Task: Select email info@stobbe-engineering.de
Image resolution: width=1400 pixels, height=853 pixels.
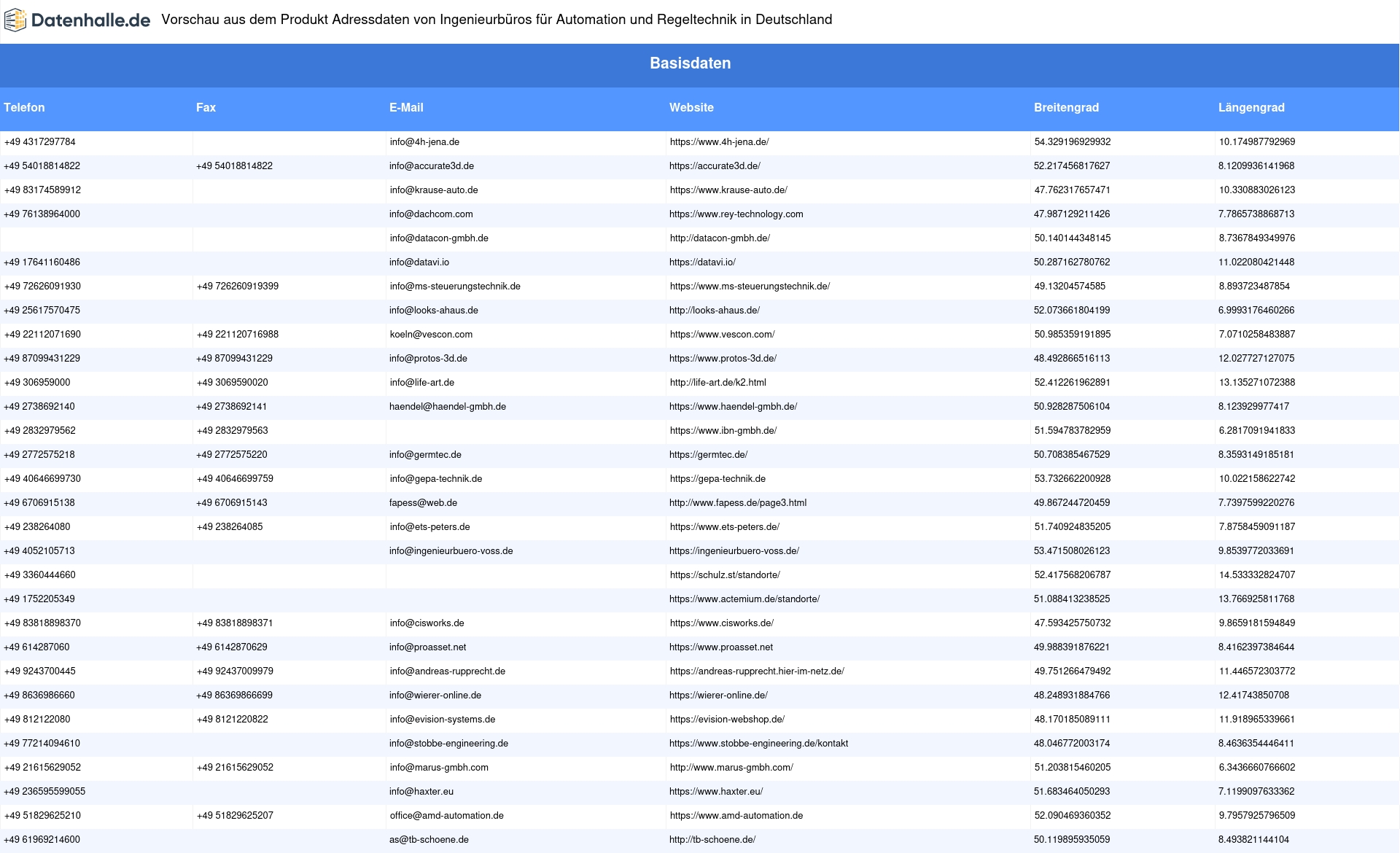Action: 448,744
